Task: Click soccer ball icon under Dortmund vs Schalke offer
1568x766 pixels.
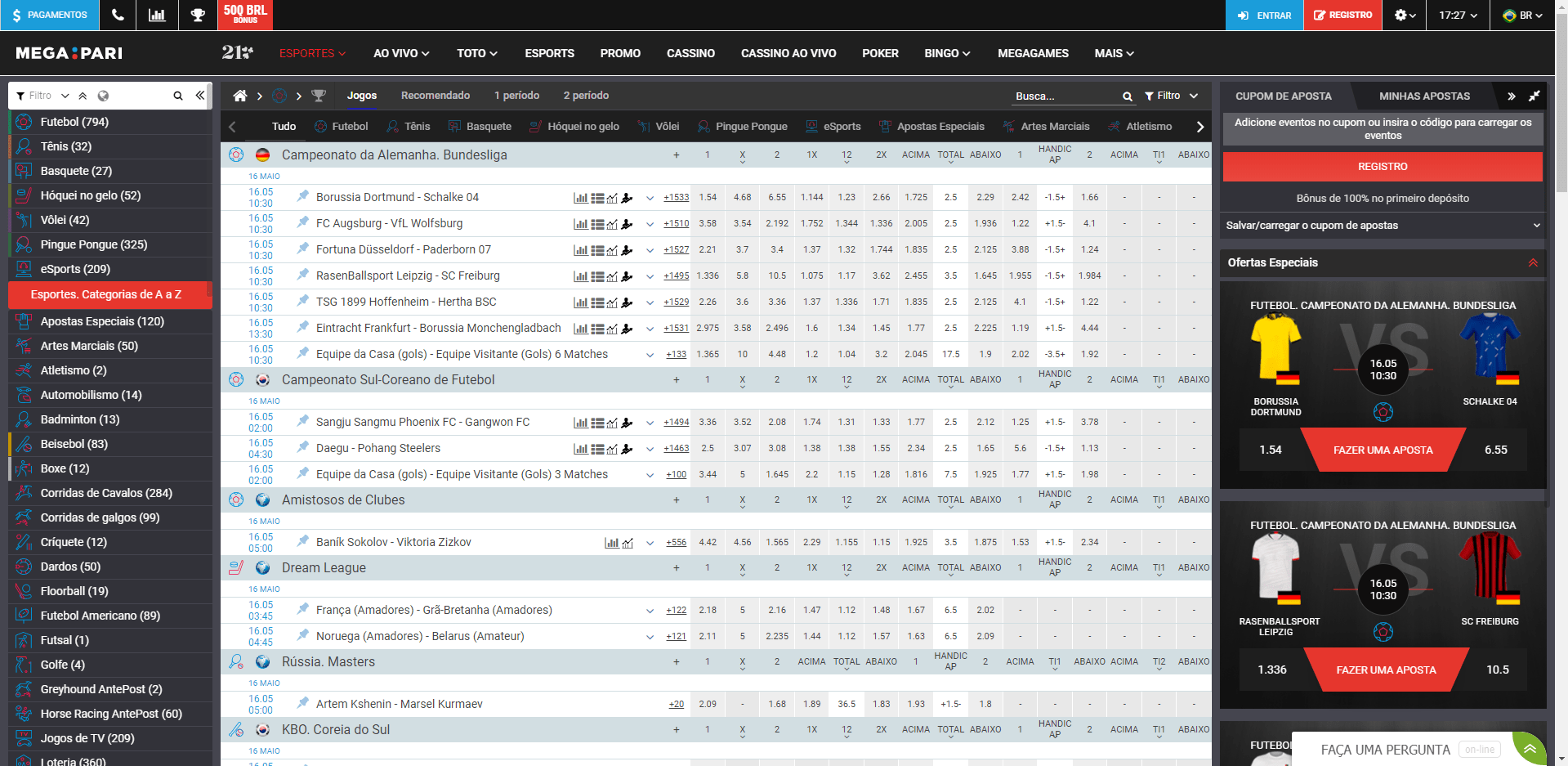Action: coord(1383,412)
